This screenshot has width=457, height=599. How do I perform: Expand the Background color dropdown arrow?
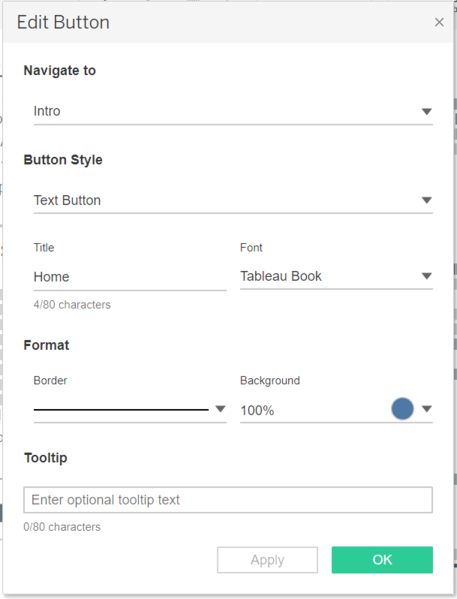point(426,409)
